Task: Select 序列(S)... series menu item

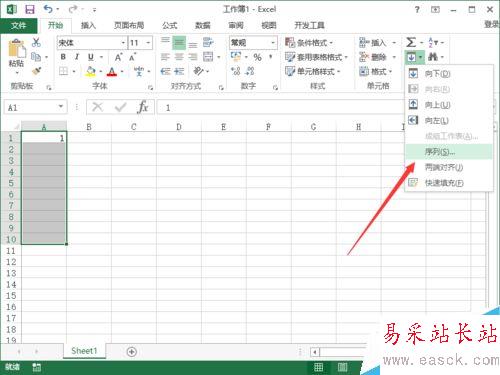Action: (x=449, y=152)
